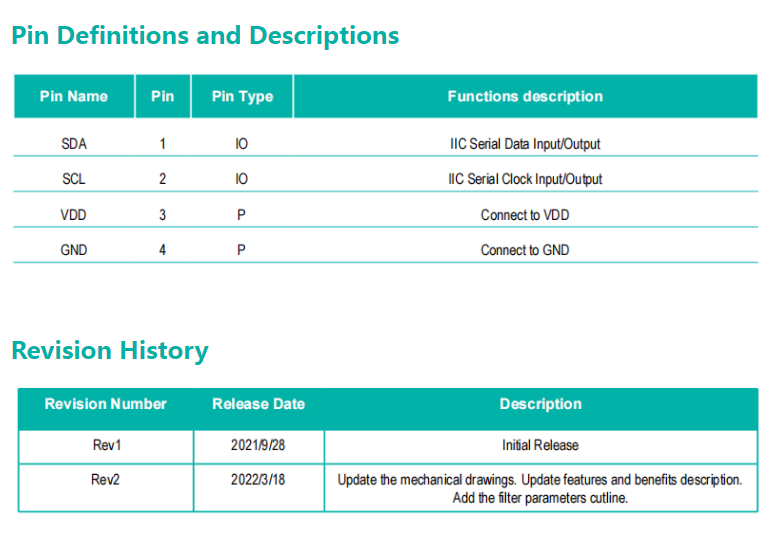Click the SDA pin name cell

[x=74, y=144]
